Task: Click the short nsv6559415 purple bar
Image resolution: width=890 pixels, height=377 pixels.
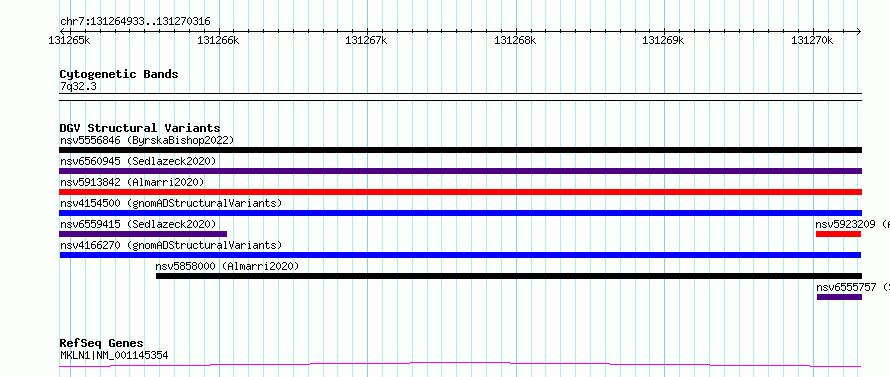Action: coord(143,234)
